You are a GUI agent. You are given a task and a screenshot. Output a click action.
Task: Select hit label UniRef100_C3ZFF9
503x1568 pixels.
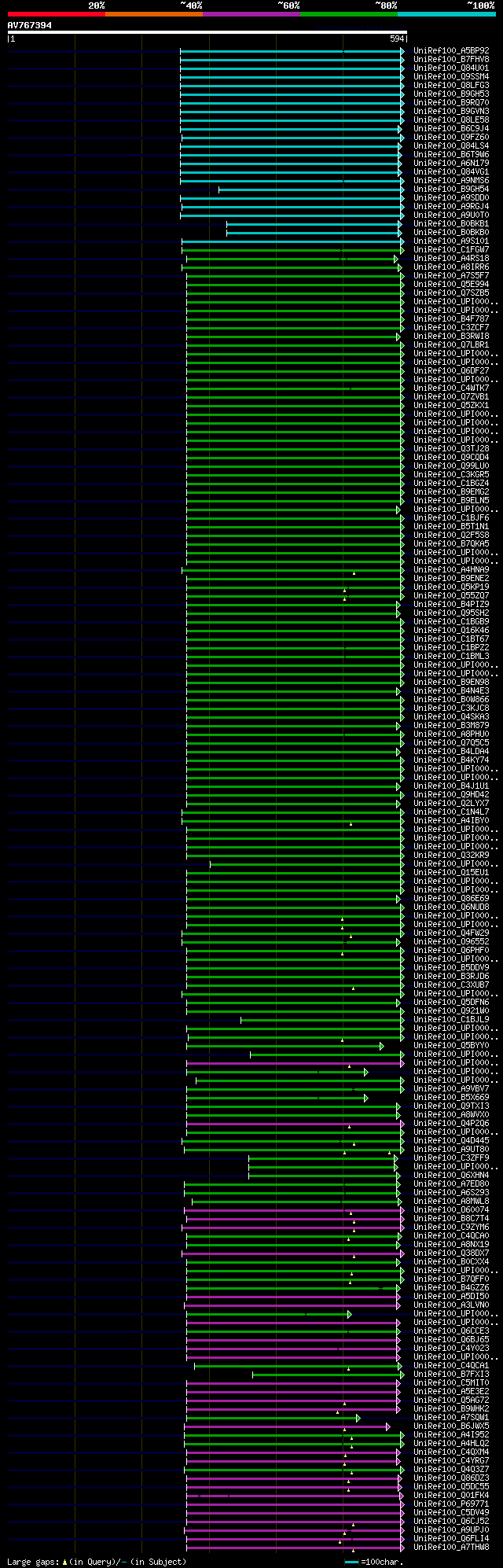click(x=451, y=1158)
